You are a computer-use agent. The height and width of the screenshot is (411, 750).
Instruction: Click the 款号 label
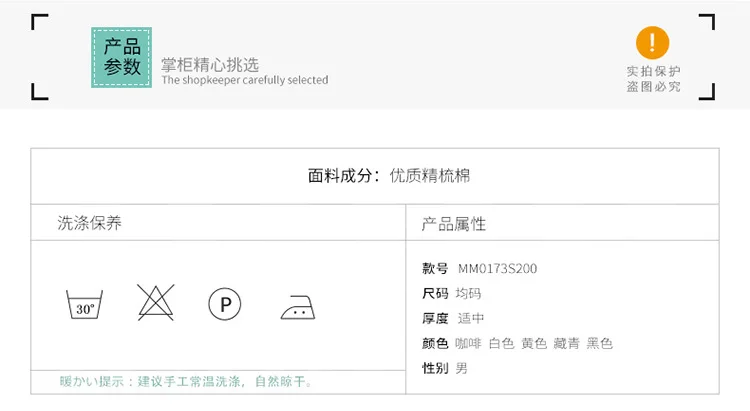click(435, 268)
